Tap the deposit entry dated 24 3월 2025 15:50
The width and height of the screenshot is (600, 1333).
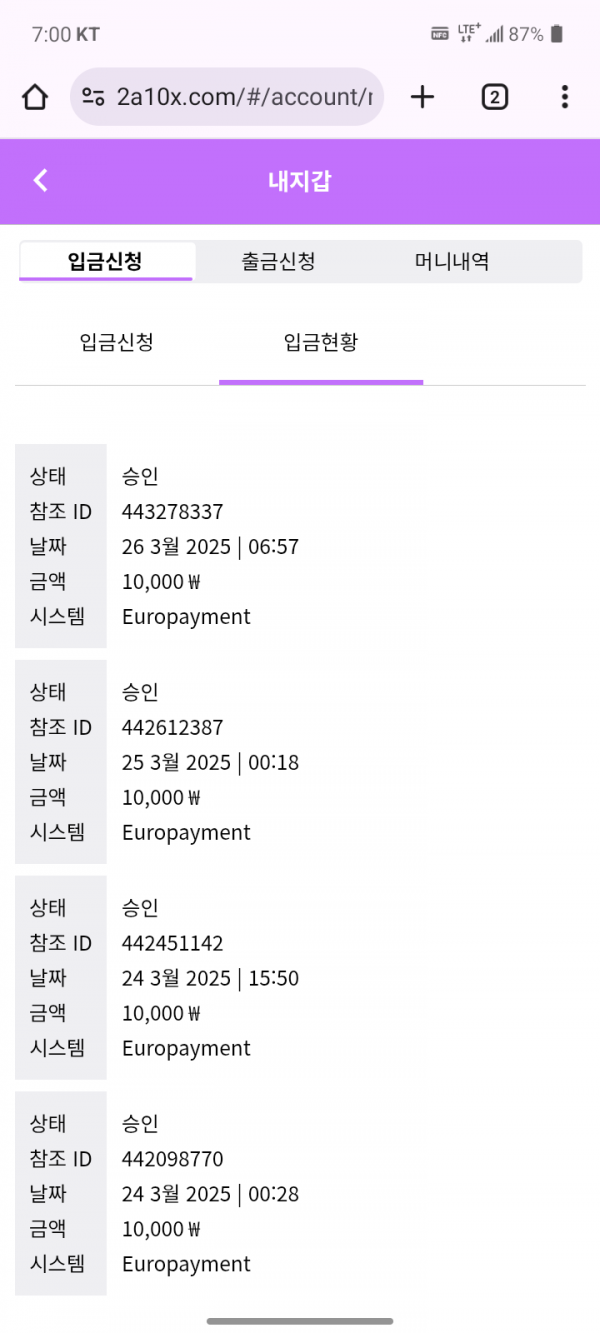click(x=210, y=978)
